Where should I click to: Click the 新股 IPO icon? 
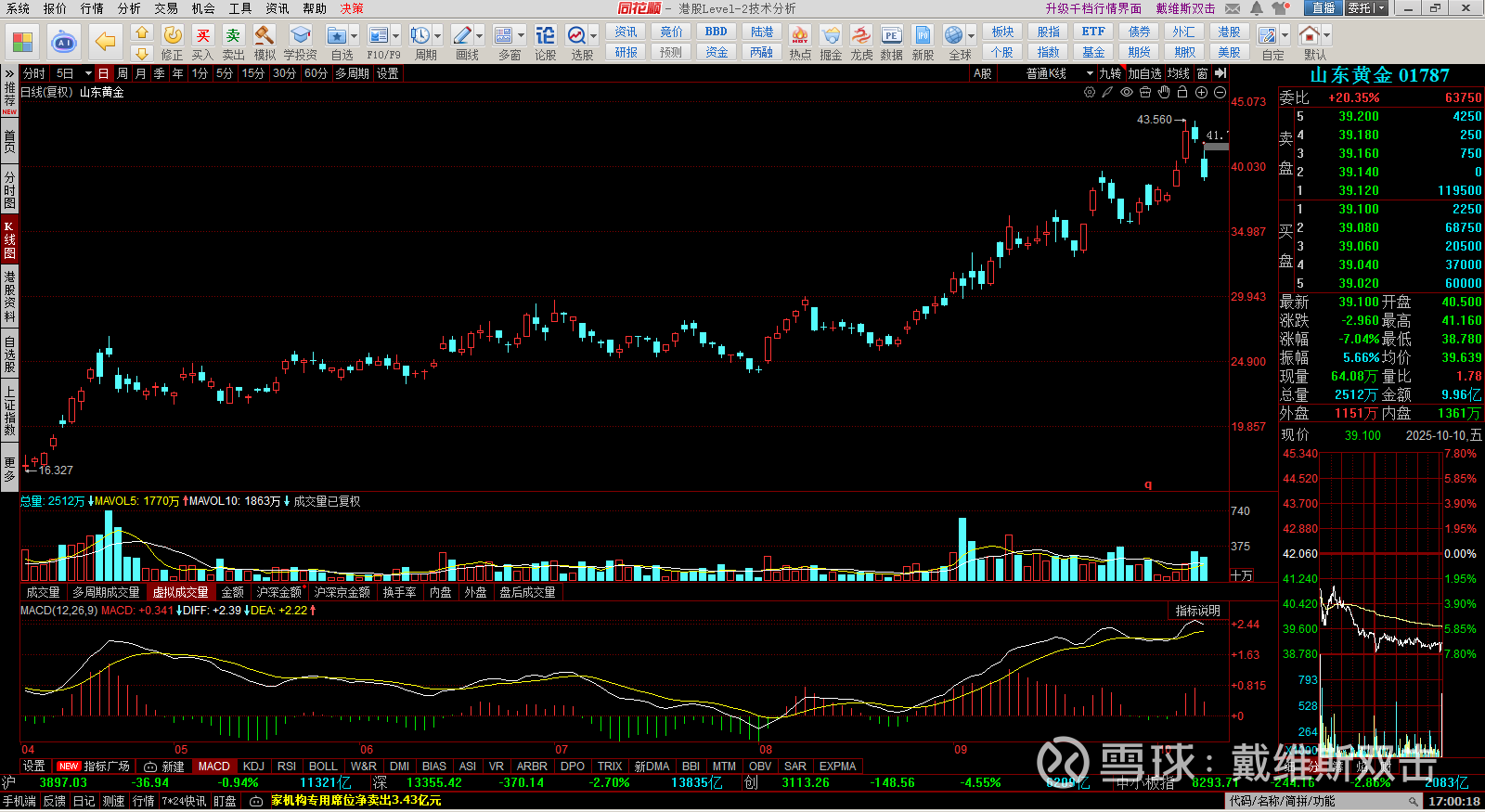click(923, 42)
